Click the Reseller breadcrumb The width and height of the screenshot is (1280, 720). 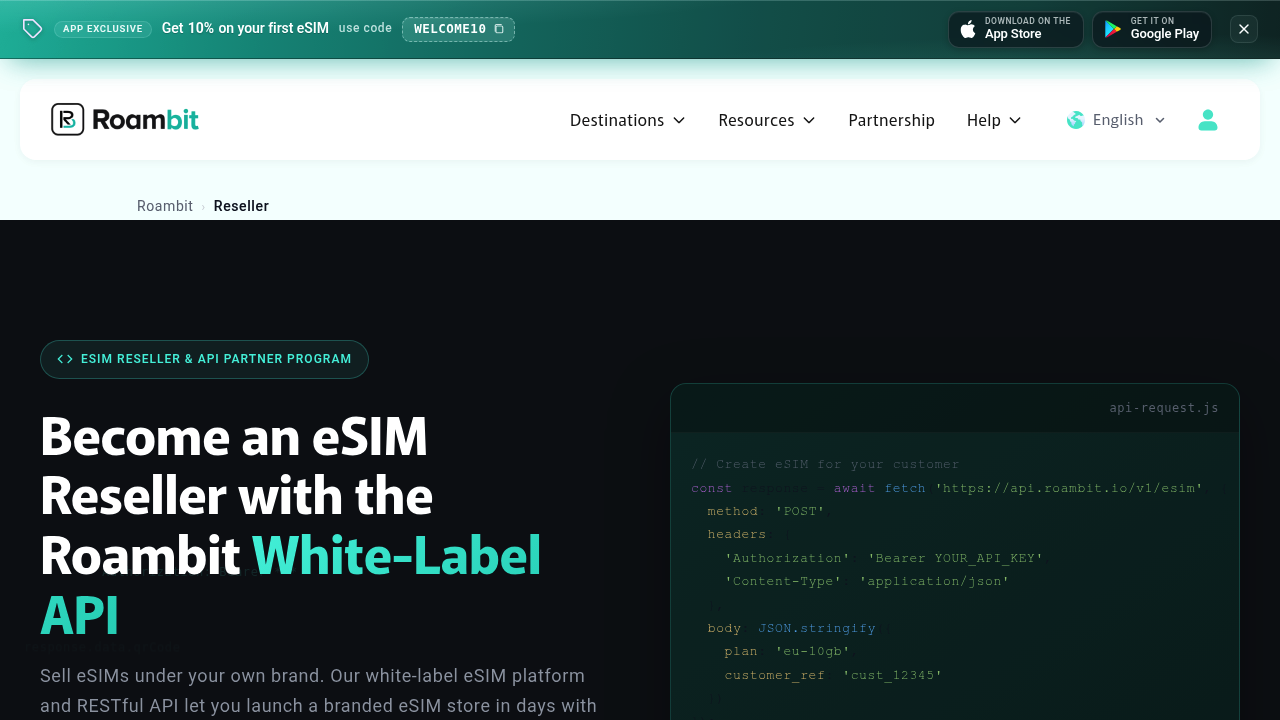click(x=241, y=206)
